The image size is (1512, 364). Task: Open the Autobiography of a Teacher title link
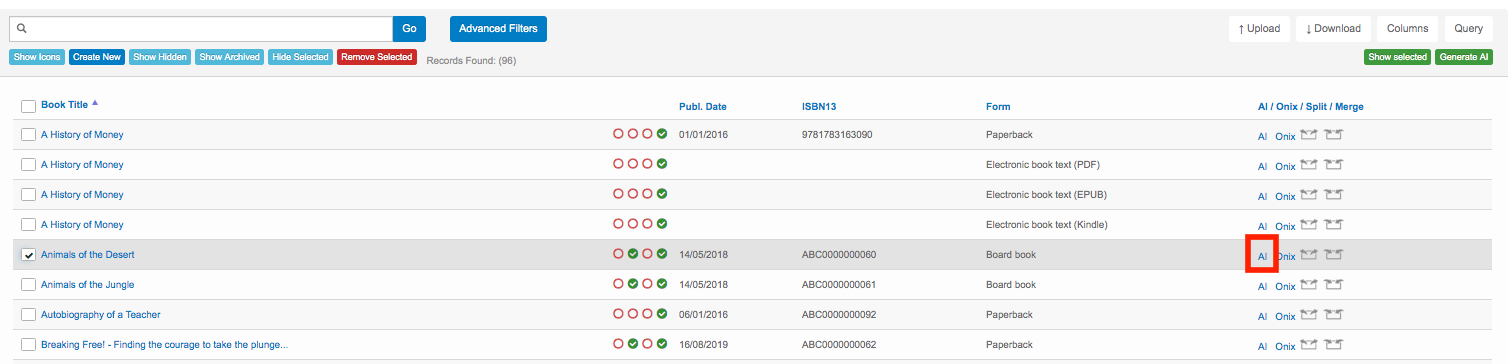[x=101, y=315]
